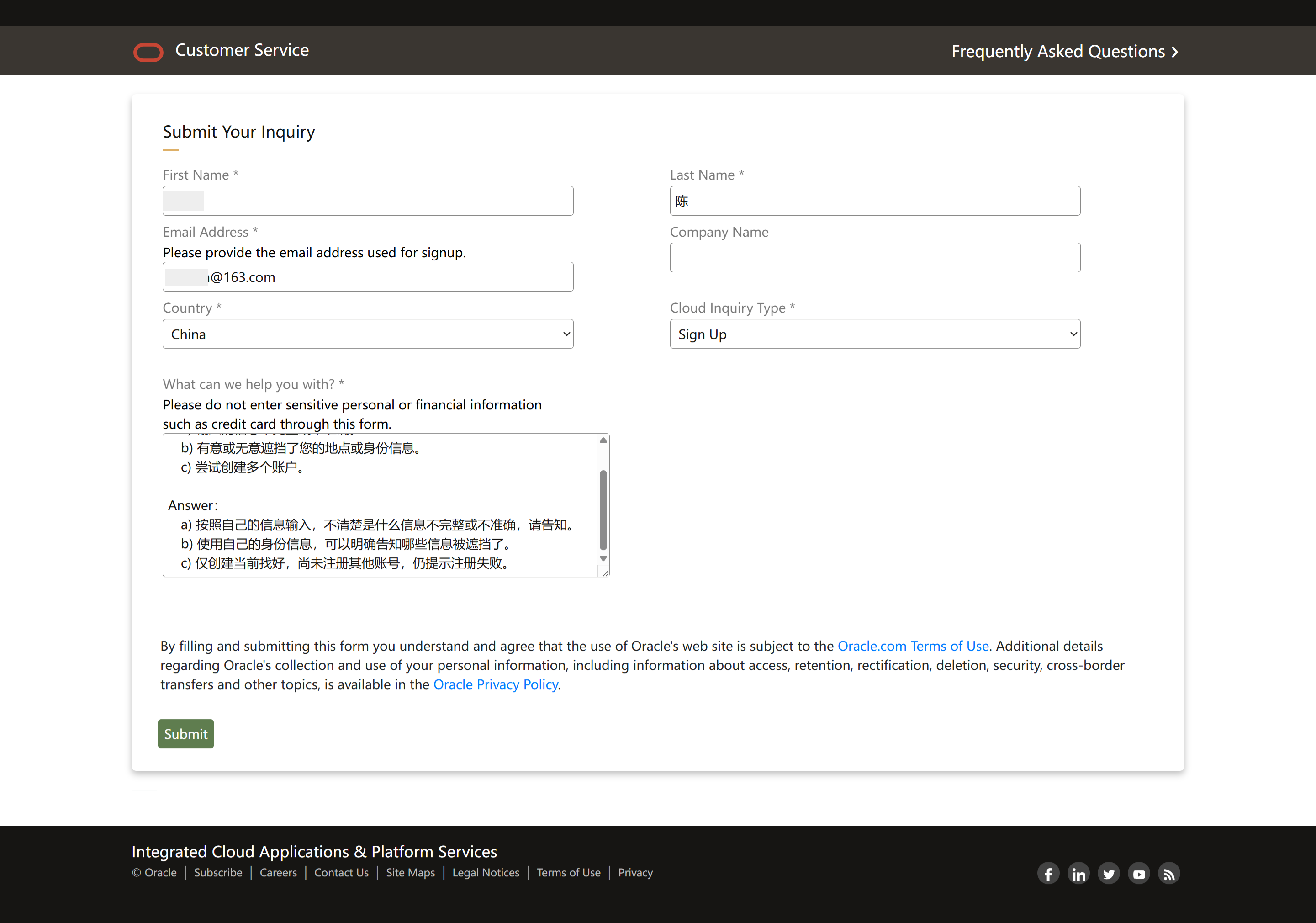Click the email signup instruction text

314,253
